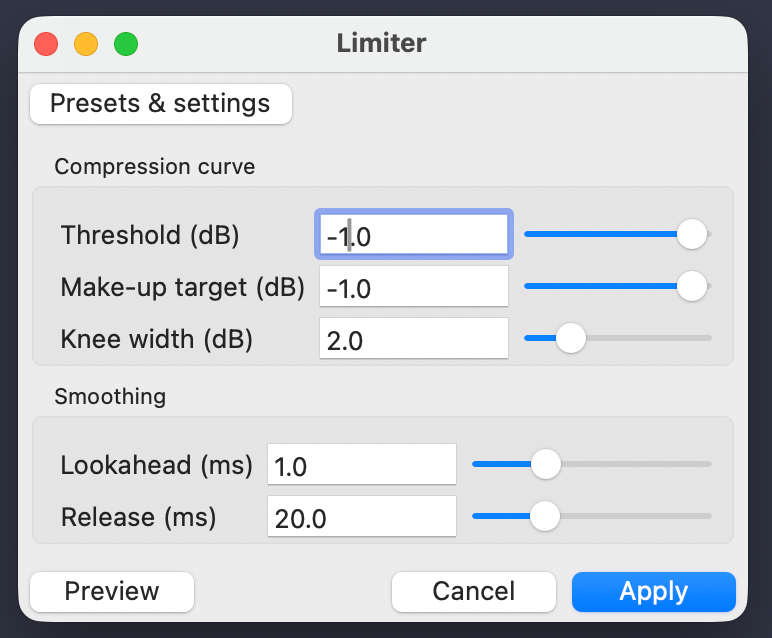Apply the Limiter effect
The height and width of the screenshot is (638, 772).
click(x=653, y=591)
